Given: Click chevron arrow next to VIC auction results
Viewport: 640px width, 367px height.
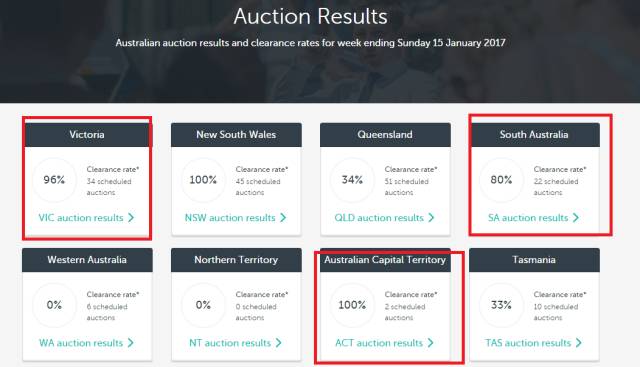Looking at the screenshot, I should click(x=131, y=218).
